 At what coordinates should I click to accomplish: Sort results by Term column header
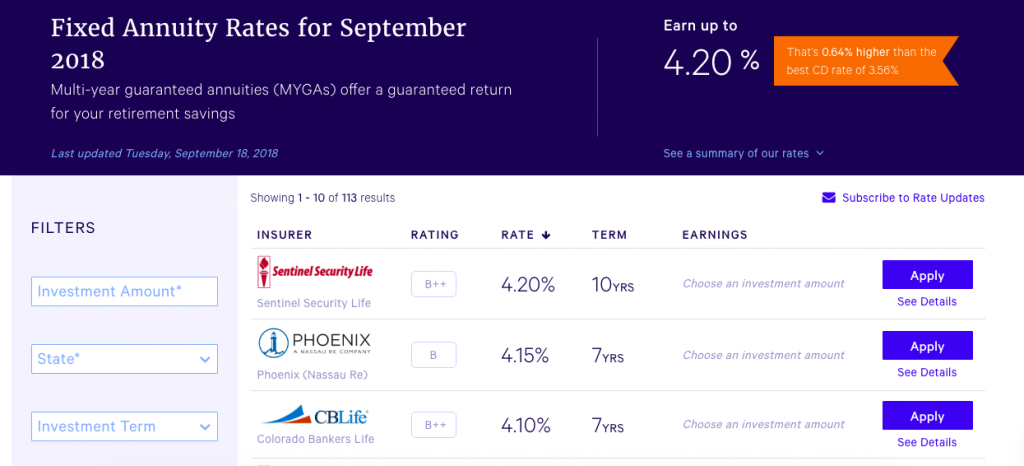click(x=609, y=235)
